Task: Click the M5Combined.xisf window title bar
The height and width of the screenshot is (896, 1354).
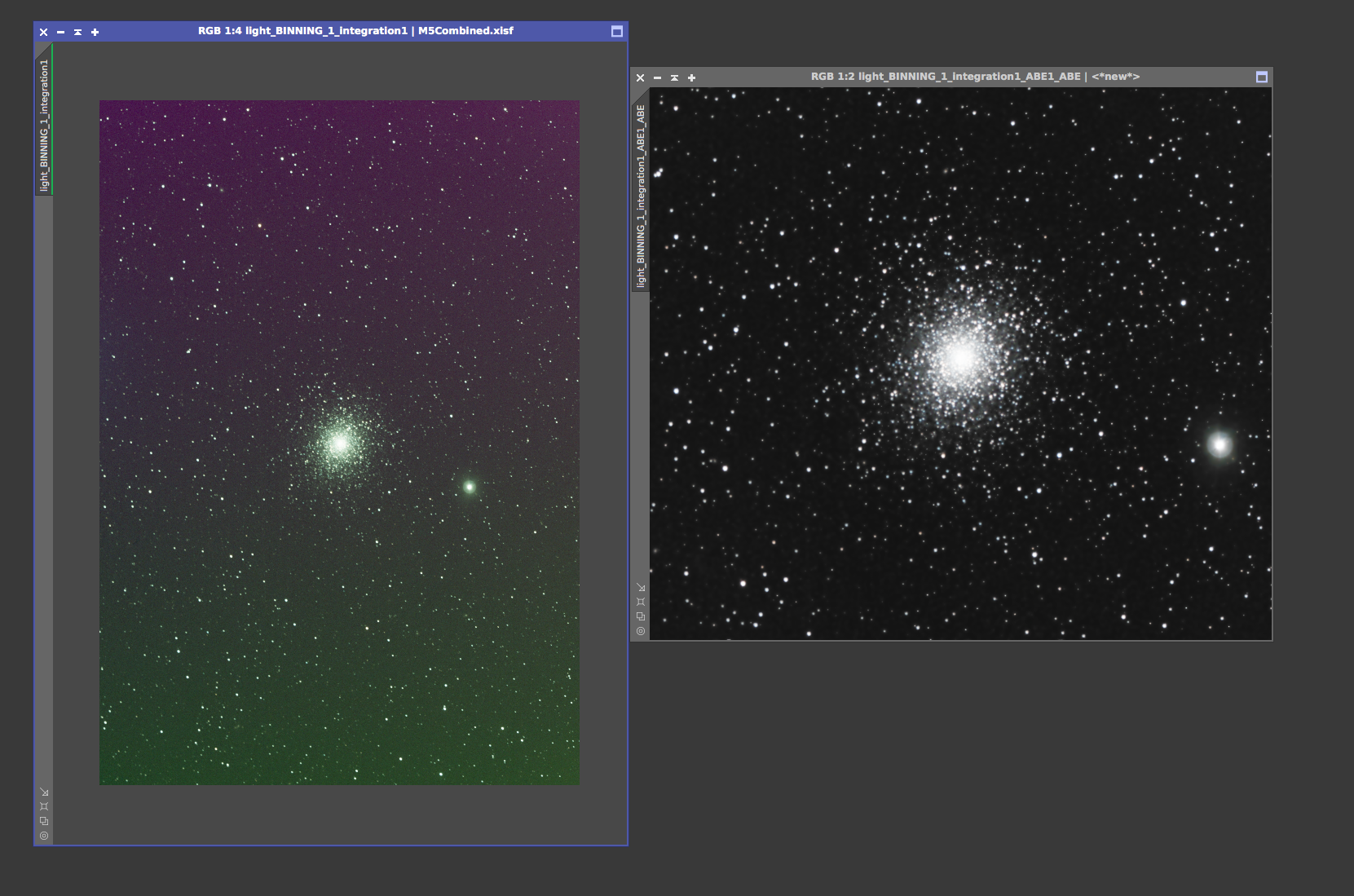Action: [355, 31]
